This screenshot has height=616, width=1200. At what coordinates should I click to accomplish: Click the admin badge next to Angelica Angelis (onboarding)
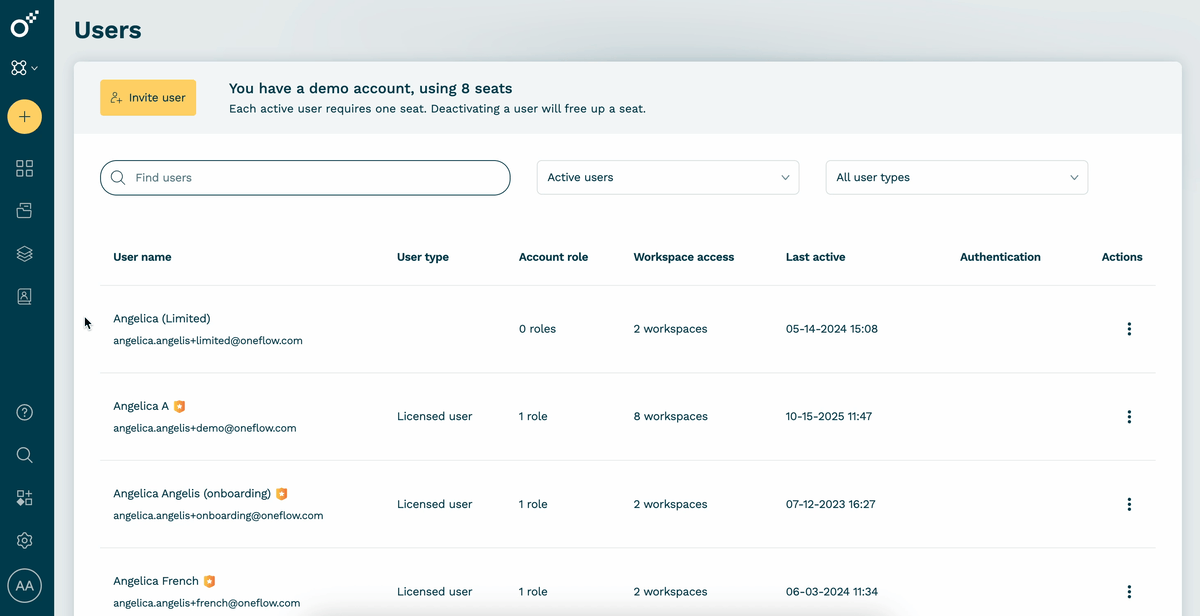tap(282, 494)
